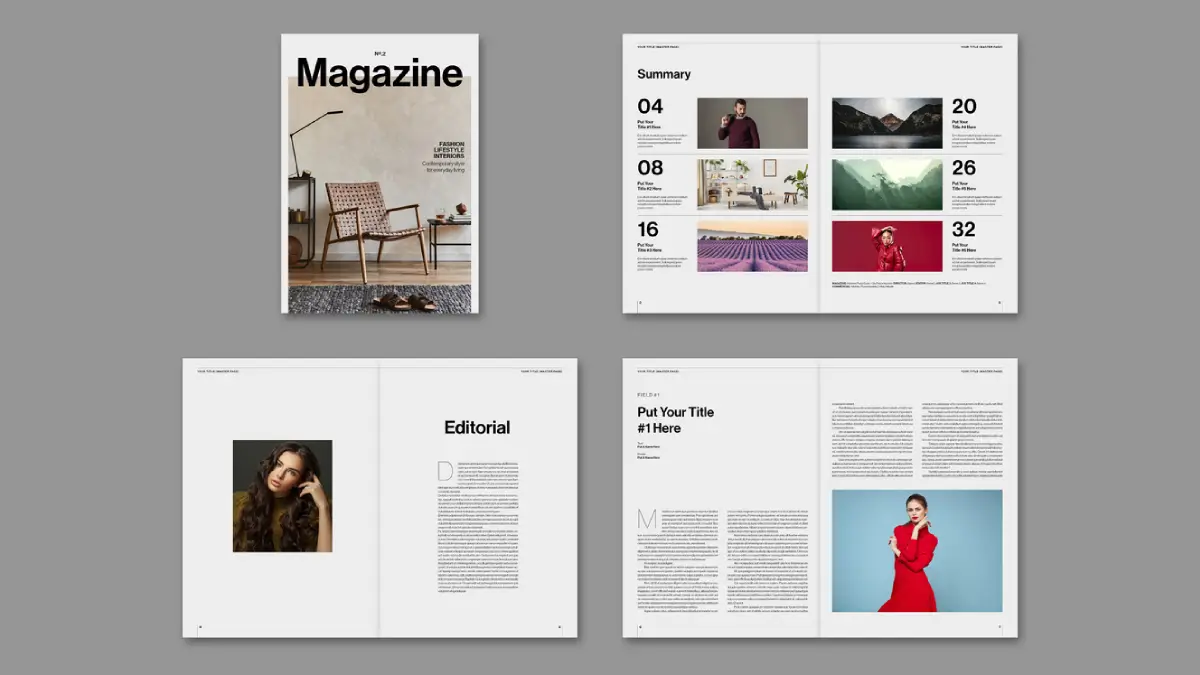The height and width of the screenshot is (675, 1200).
Task: Select the curly-haired woman portrait
Action: point(282,496)
